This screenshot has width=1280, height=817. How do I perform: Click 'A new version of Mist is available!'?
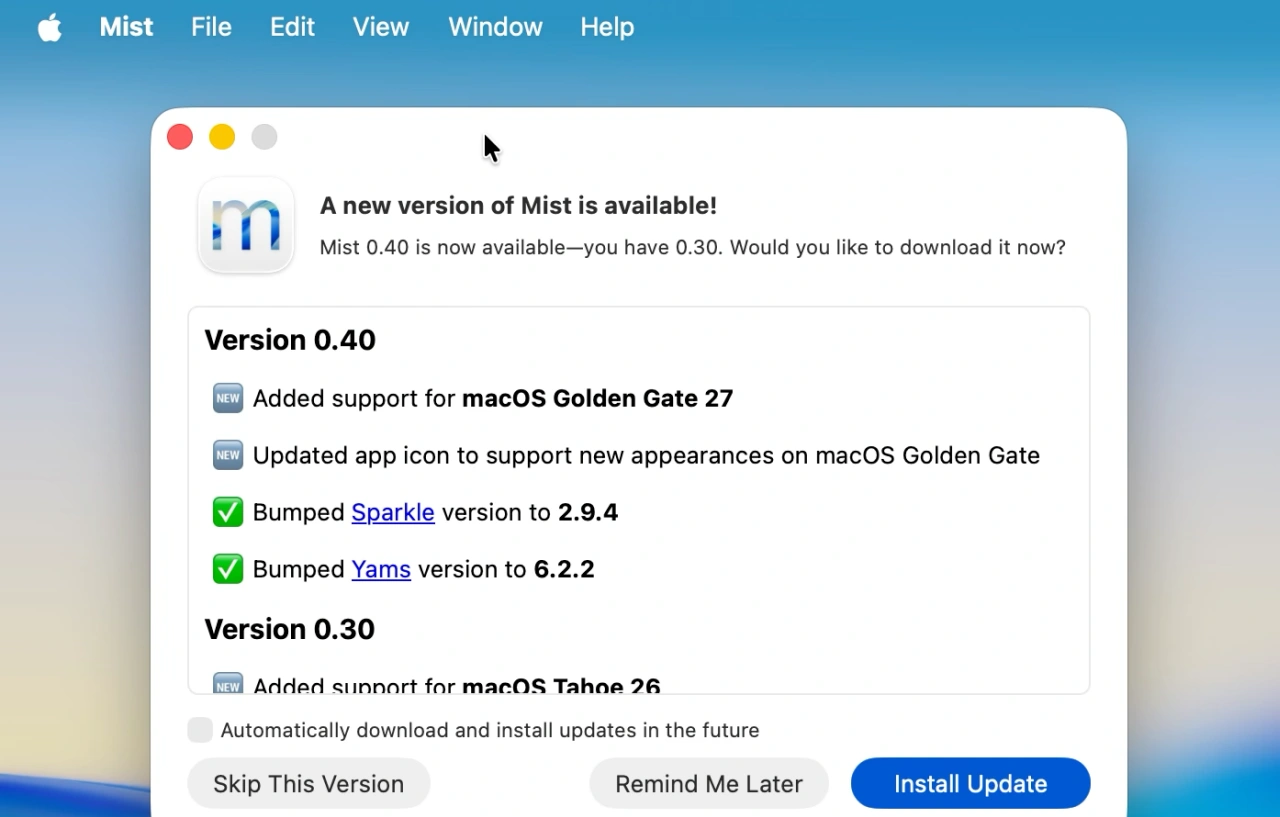518,206
